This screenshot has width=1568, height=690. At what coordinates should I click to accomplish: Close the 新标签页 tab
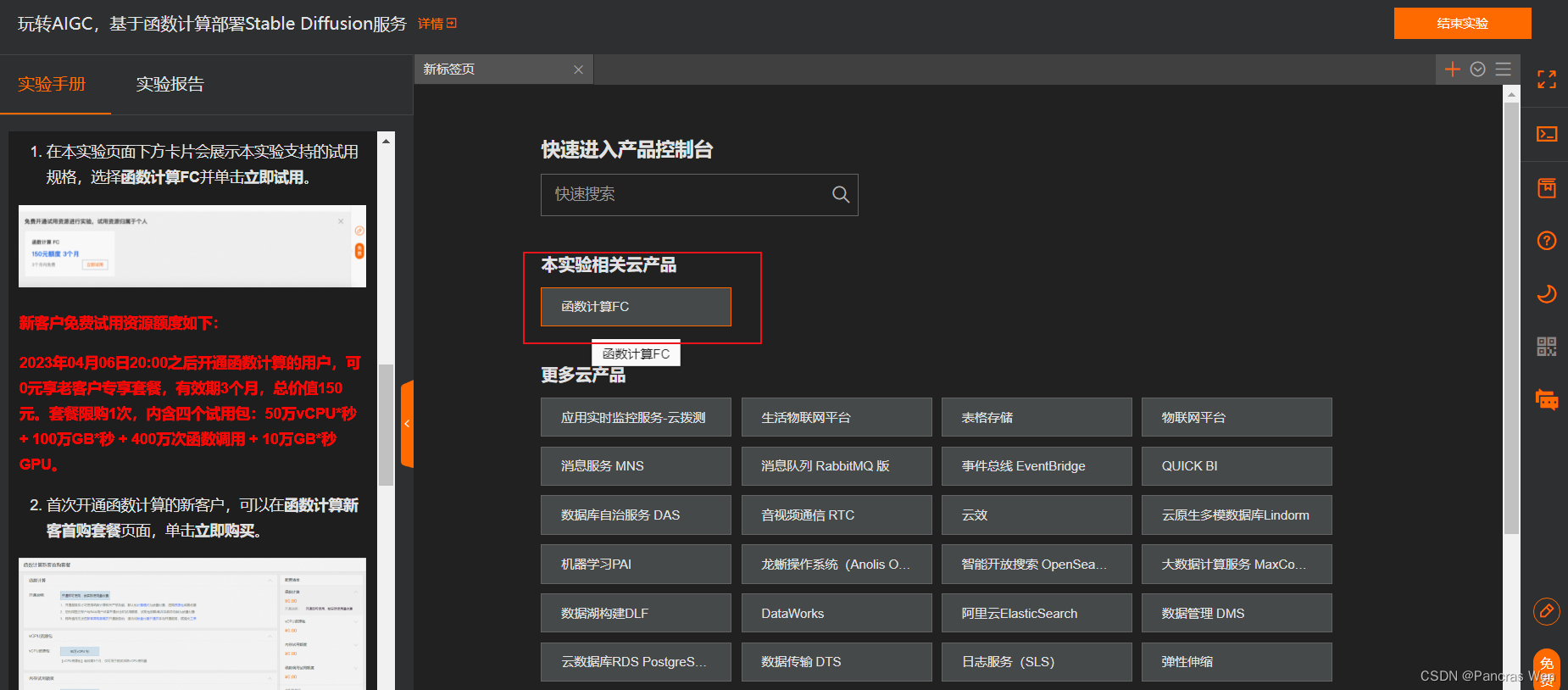578,70
